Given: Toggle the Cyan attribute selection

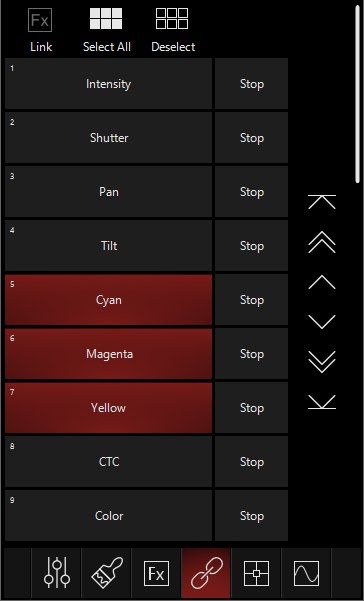Looking at the screenshot, I should pyautogui.click(x=108, y=300).
